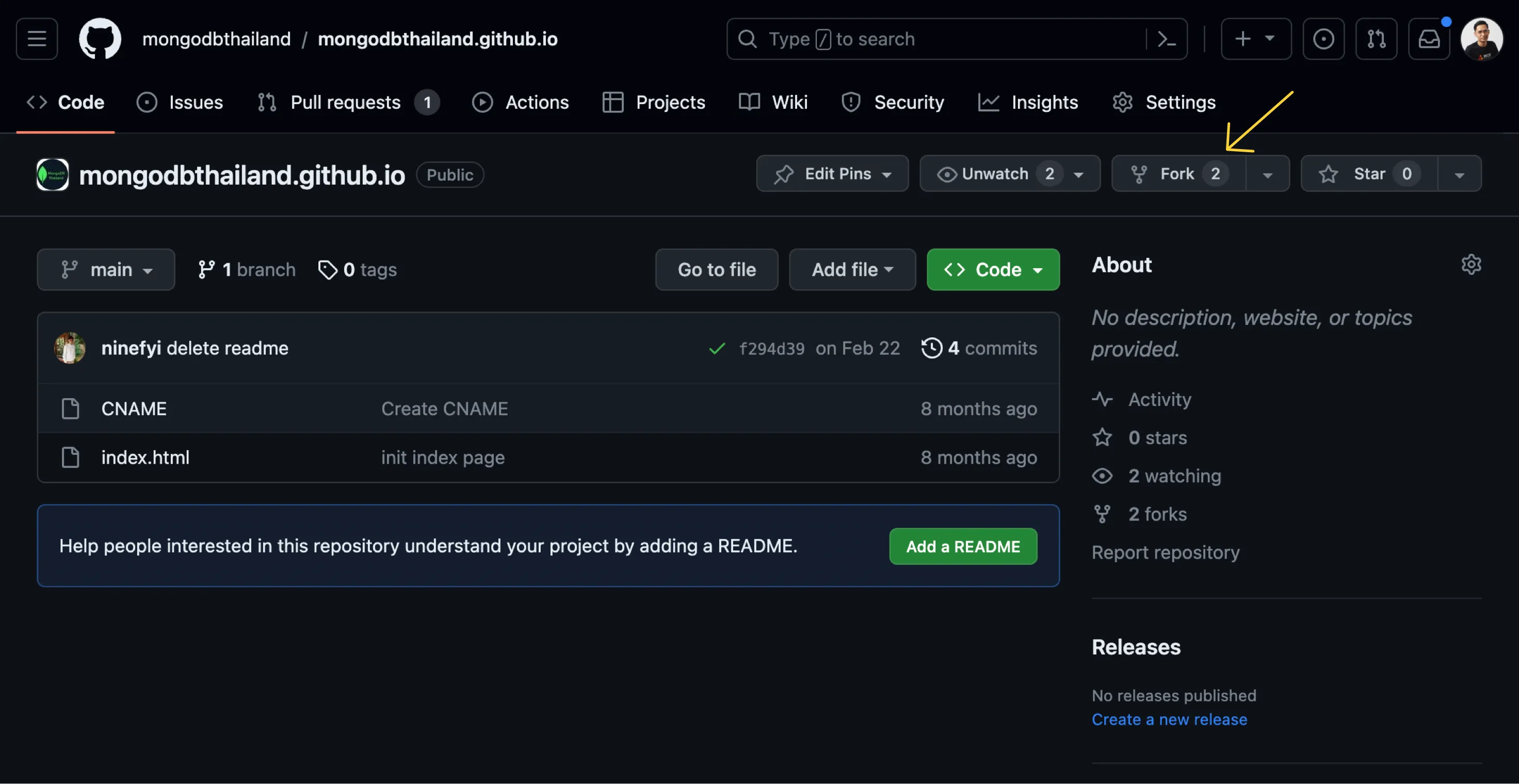1519x784 pixels.
Task: Open the notifications inbox icon
Action: (1428, 39)
